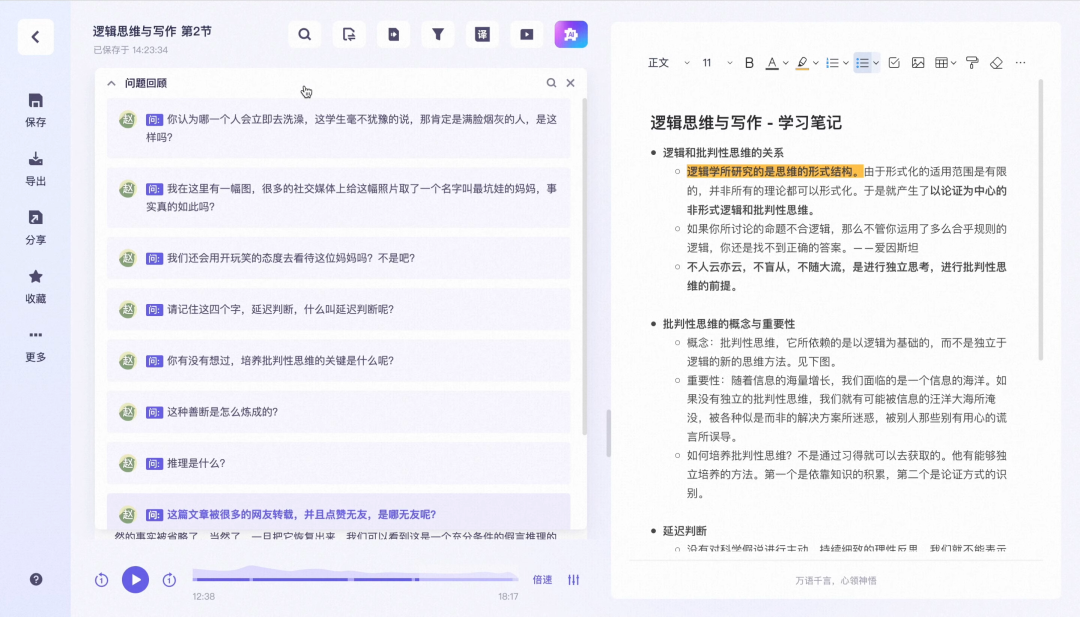Screen dimensions: 1080x617
Task: Toggle bold formatting
Action: coord(749,63)
